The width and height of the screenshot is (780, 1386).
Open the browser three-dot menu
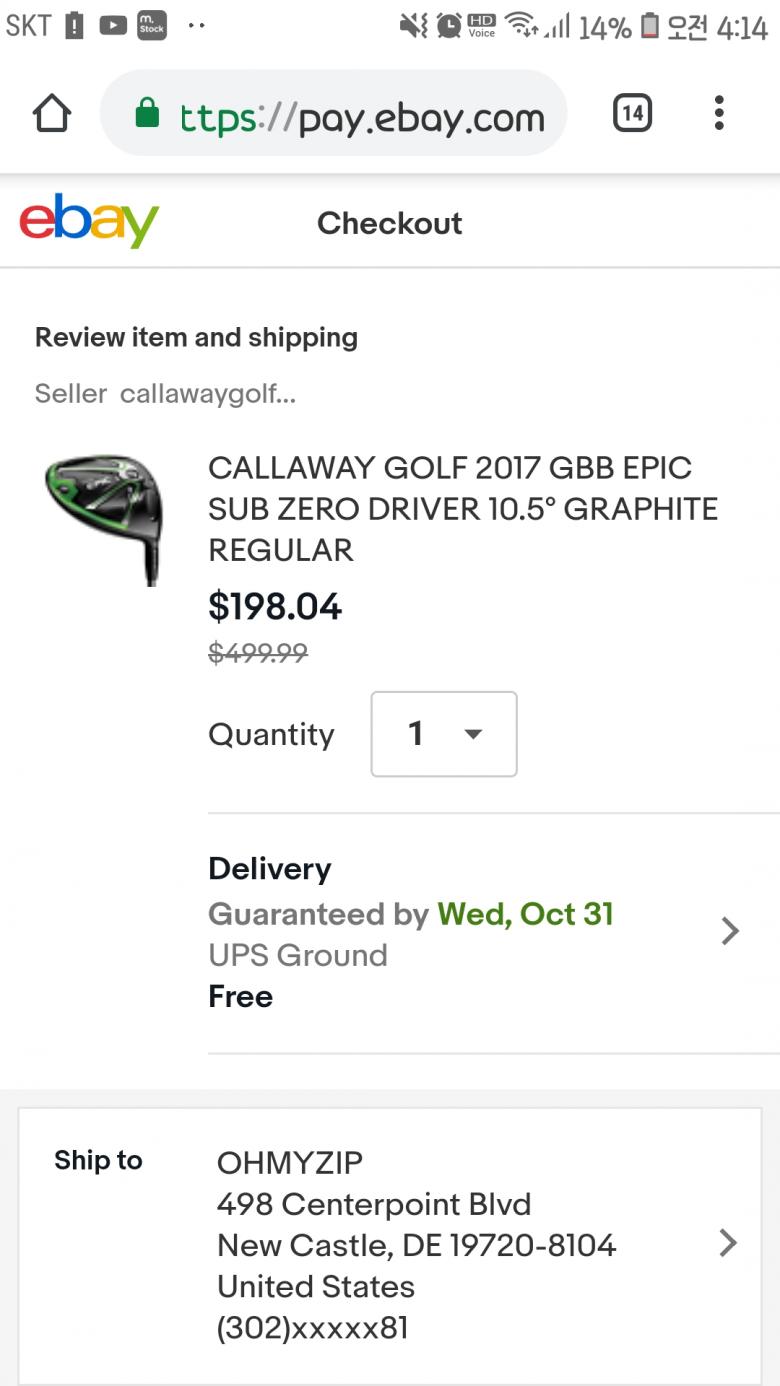718,113
